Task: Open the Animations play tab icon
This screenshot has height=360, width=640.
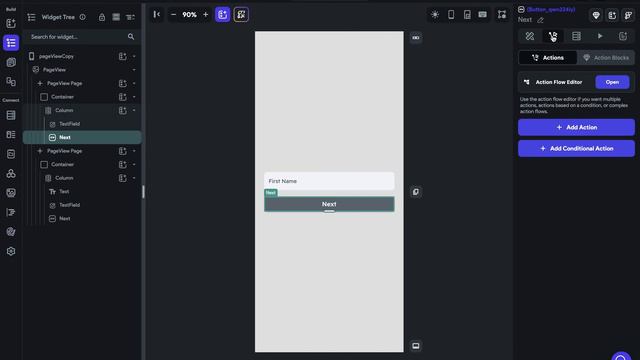Action: (600, 36)
